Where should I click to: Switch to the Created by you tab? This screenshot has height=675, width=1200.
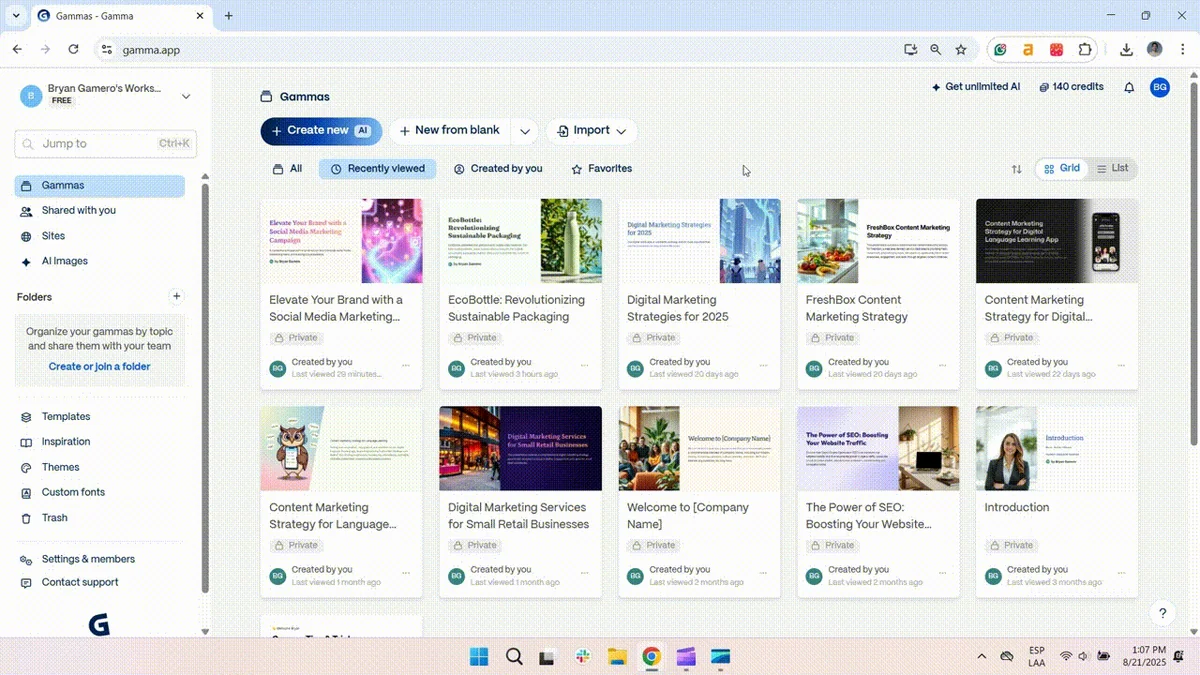pos(498,168)
